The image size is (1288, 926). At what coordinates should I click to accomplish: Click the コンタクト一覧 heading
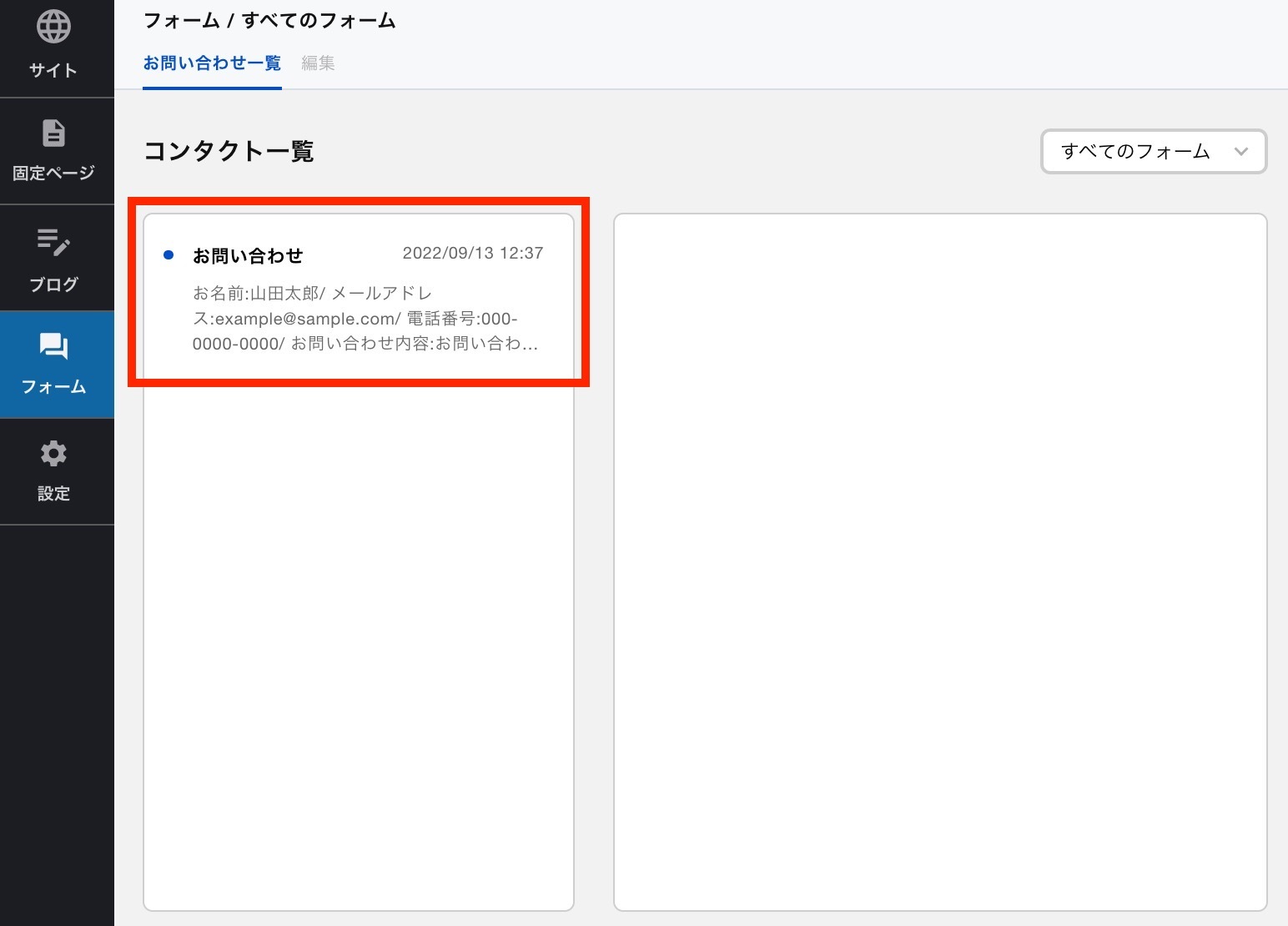pyautogui.click(x=229, y=151)
